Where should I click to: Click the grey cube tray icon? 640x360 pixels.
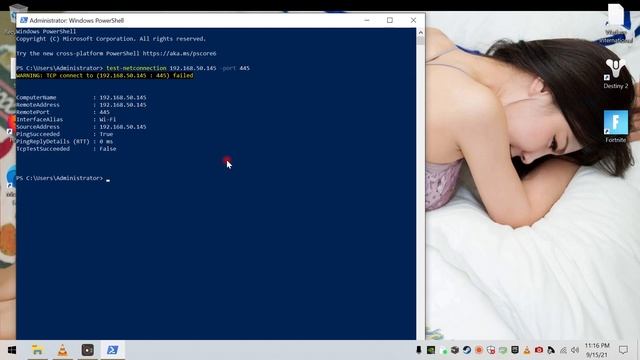point(455,350)
